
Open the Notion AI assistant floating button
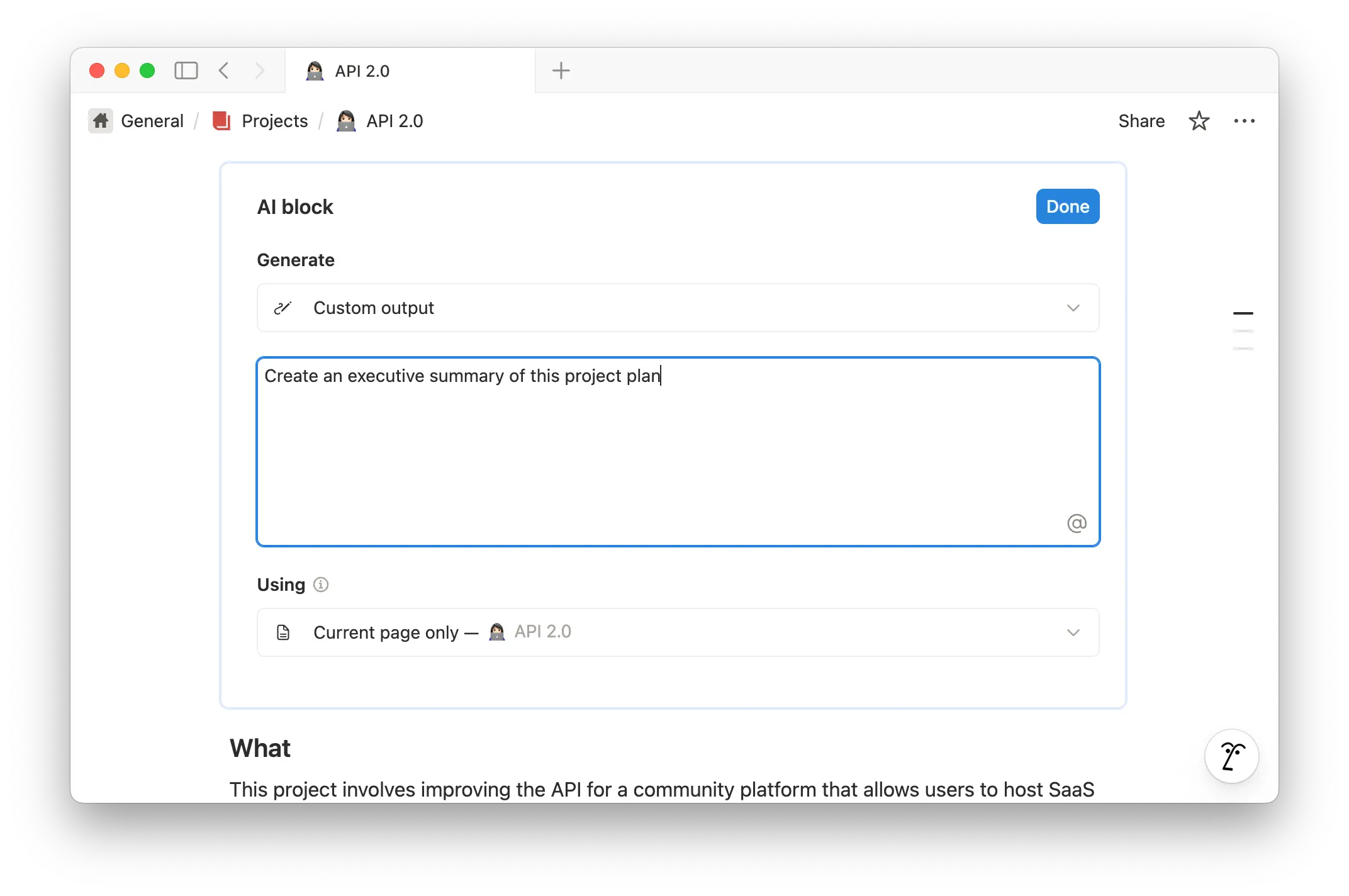[1231, 756]
